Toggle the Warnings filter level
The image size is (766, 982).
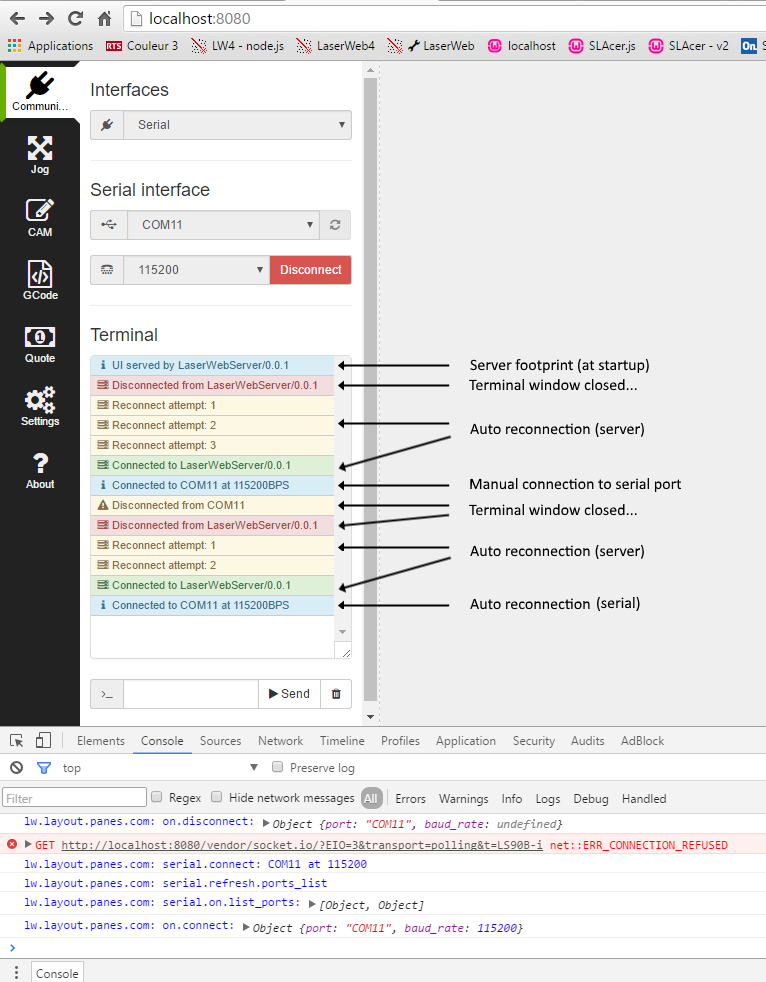463,799
